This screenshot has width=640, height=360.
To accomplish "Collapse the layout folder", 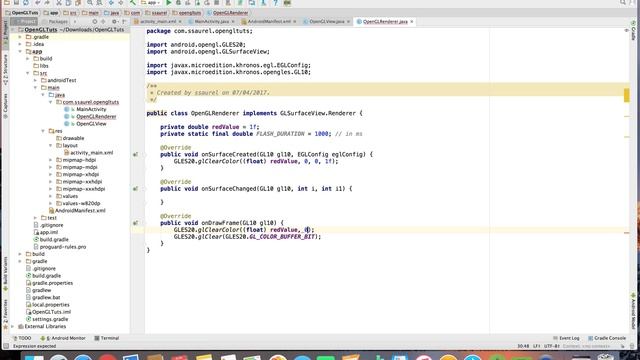I will click(51, 146).
